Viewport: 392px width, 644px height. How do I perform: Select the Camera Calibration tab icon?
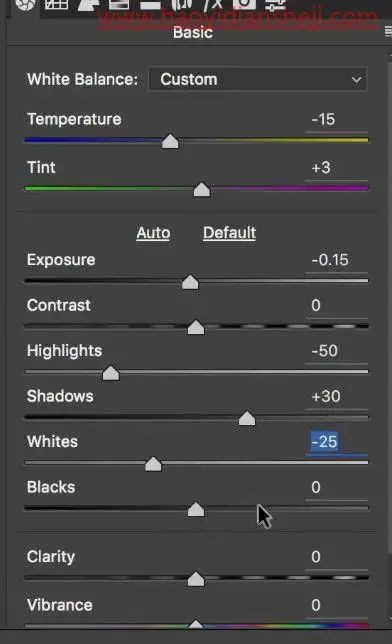tap(244, 5)
